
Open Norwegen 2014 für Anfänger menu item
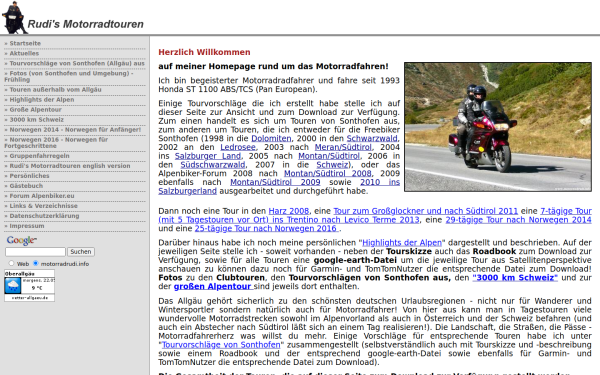[75, 129]
